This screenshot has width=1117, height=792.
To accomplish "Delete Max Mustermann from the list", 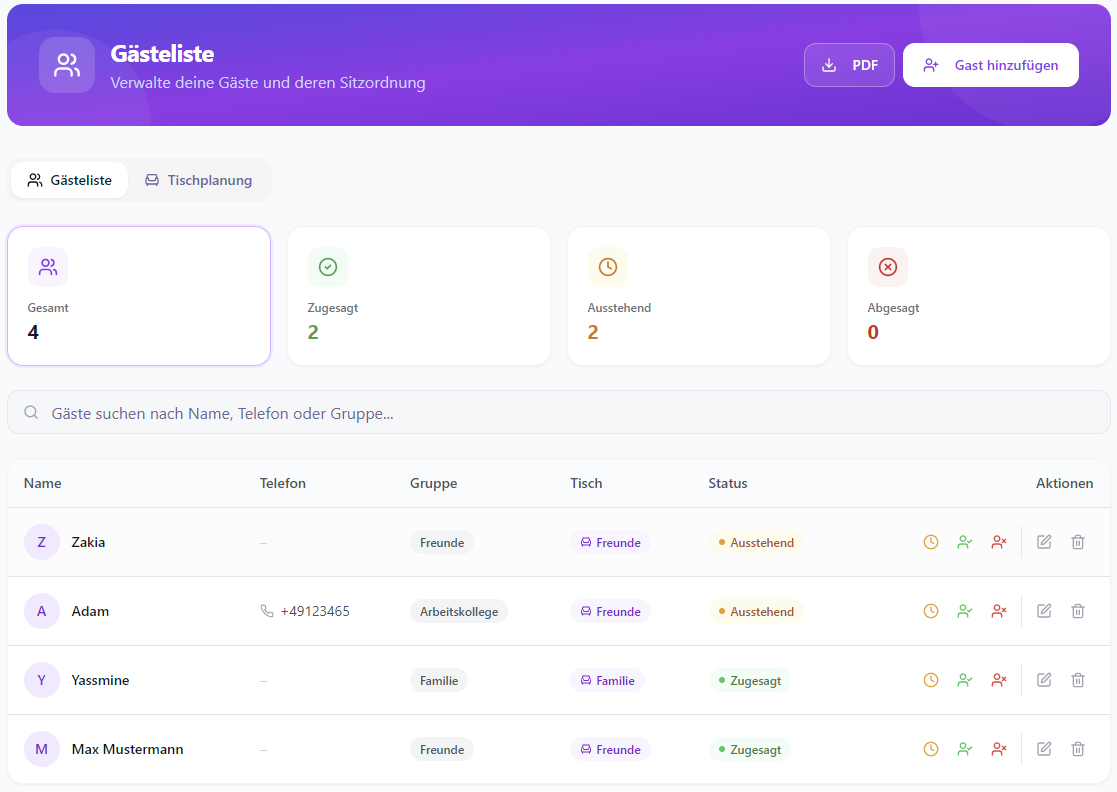I will coord(1078,749).
